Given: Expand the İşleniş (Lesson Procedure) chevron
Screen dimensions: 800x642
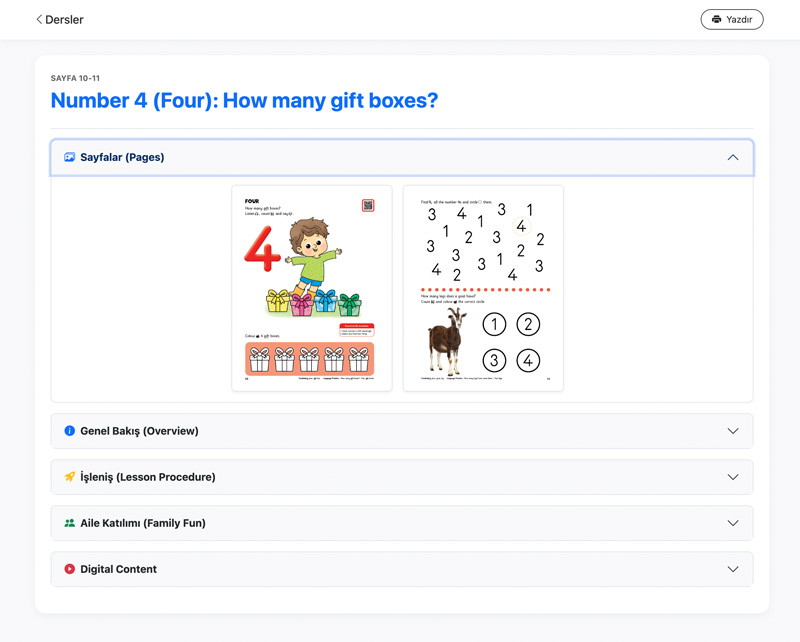Looking at the screenshot, I should pyautogui.click(x=733, y=477).
